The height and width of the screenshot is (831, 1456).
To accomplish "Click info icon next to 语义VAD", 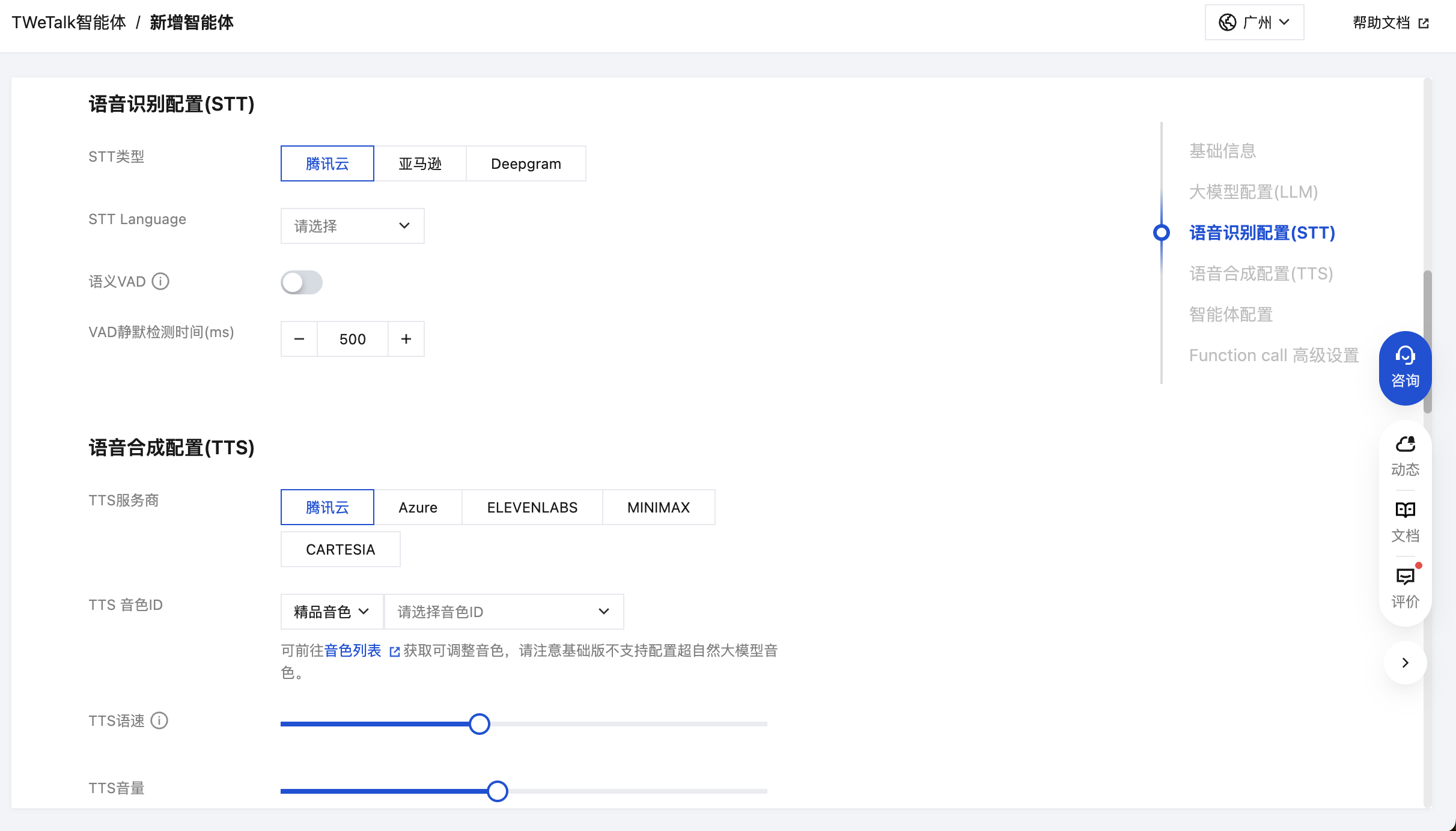I will (x=160, y=281).
